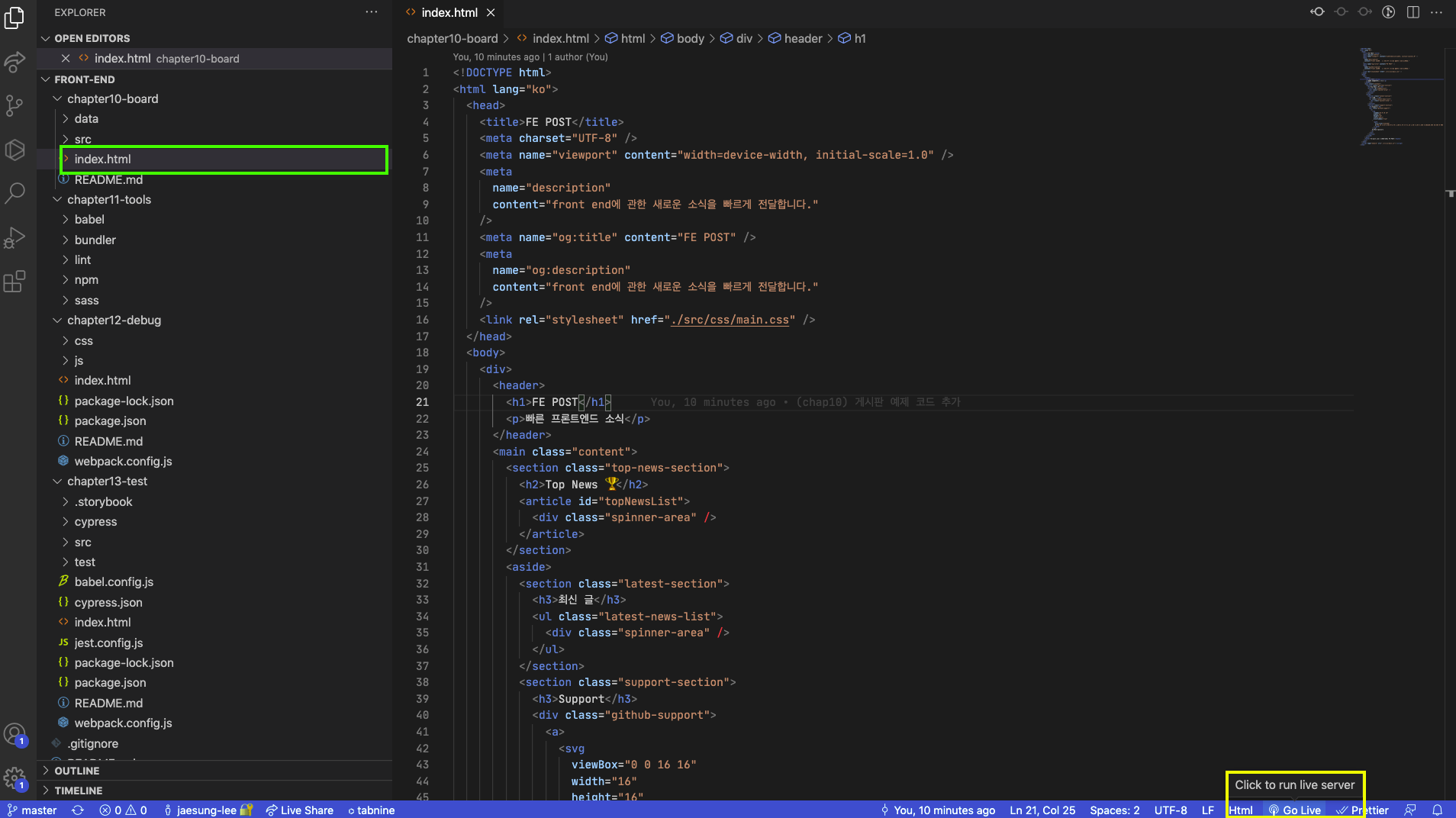Go to previous change in editor toolbar
The image size is (1456, 818).
(1317, 12)
